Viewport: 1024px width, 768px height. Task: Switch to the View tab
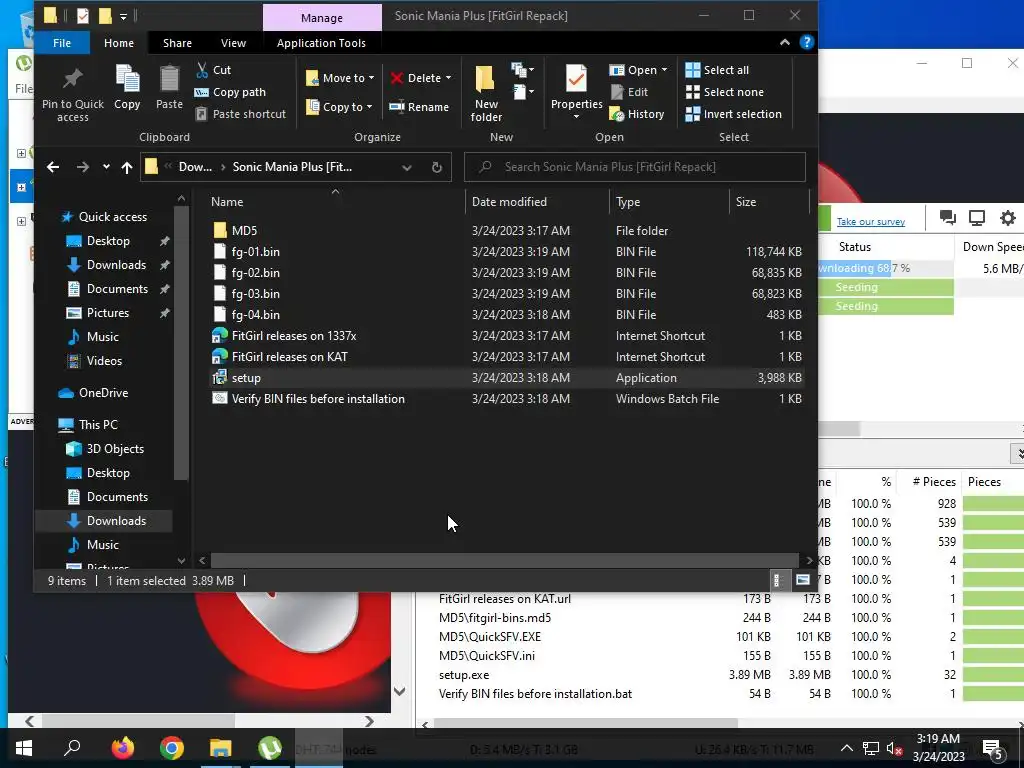point(233,42)
